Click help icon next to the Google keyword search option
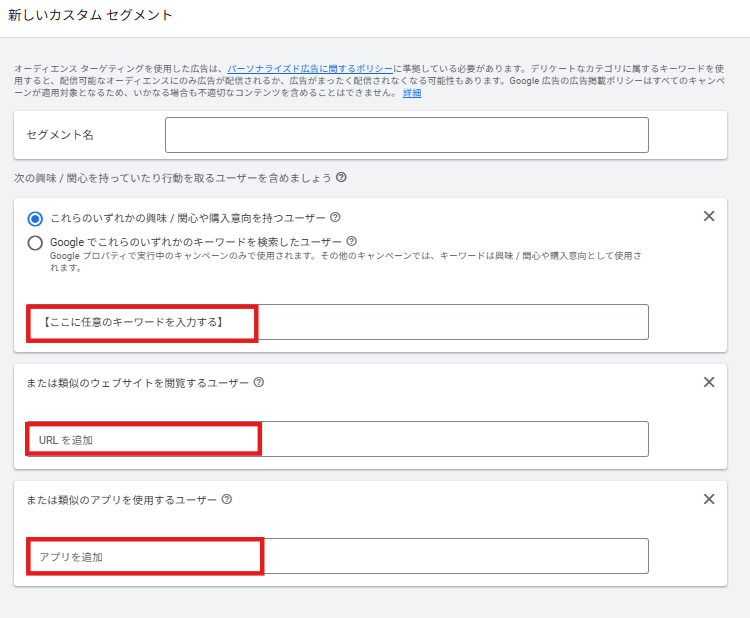This screenshot has height=618, width=750. pyautogui.click(x=352, y=241)
